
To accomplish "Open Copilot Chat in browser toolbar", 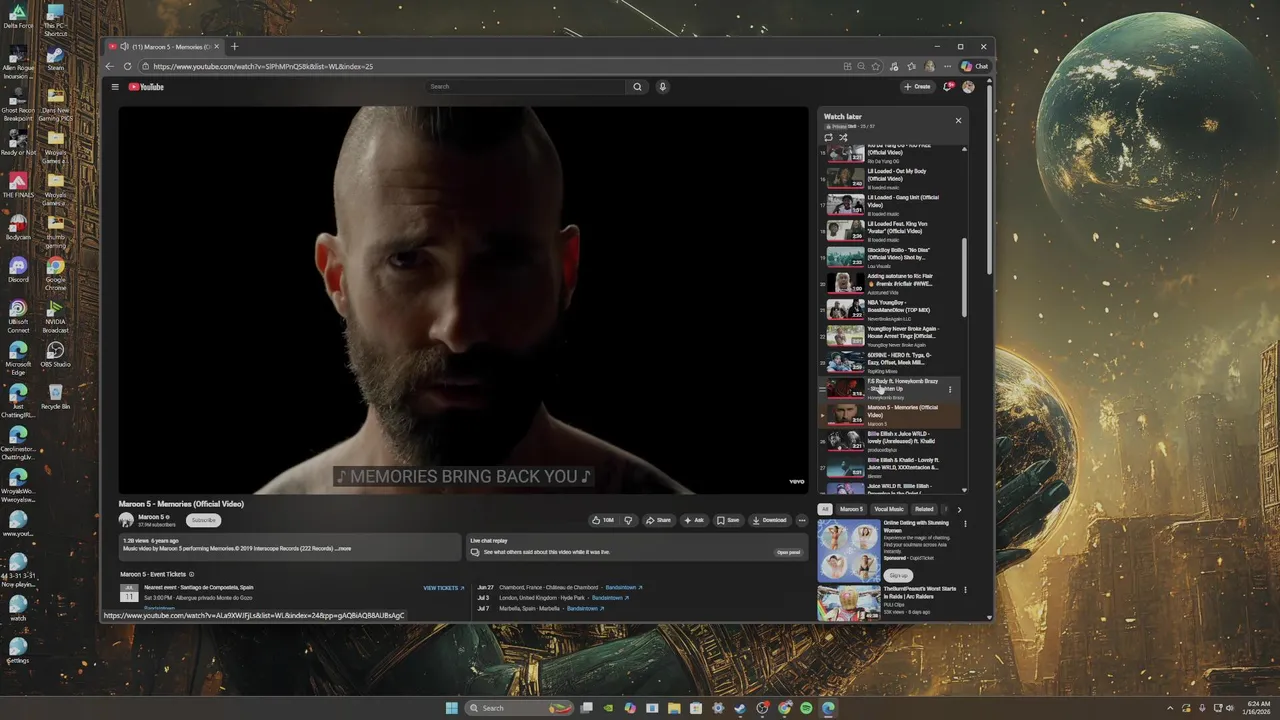I will click(x=975, y=66).
